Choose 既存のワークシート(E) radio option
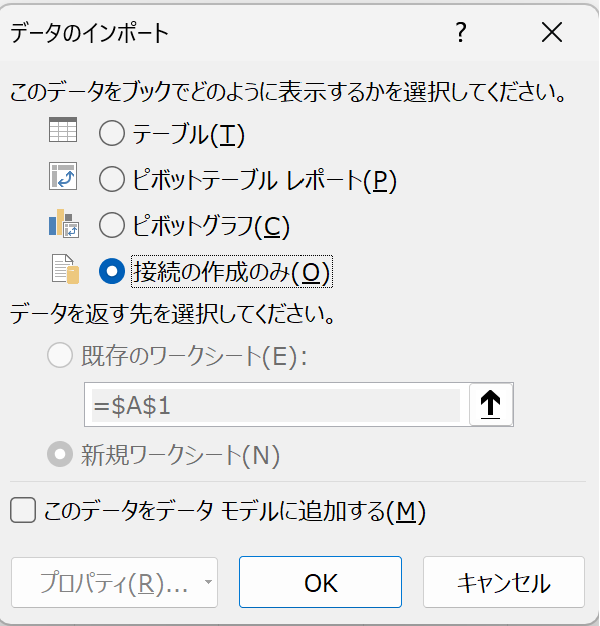Viewport: 600px width, 626px height. pos(60,355)
